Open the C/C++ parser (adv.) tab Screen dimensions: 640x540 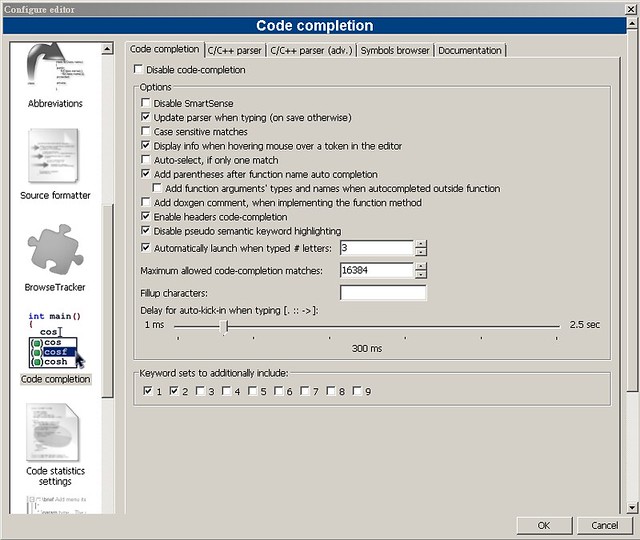(x=311, y=51)
